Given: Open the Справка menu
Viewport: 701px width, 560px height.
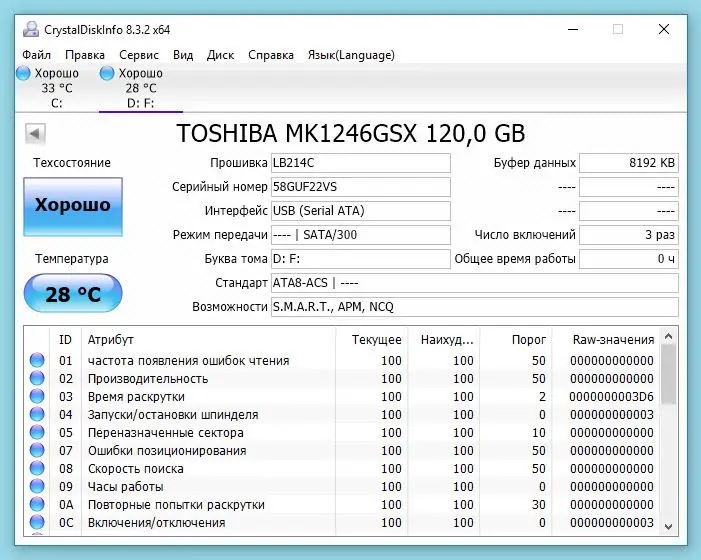Looking at the screenshot, I should 271,55.
